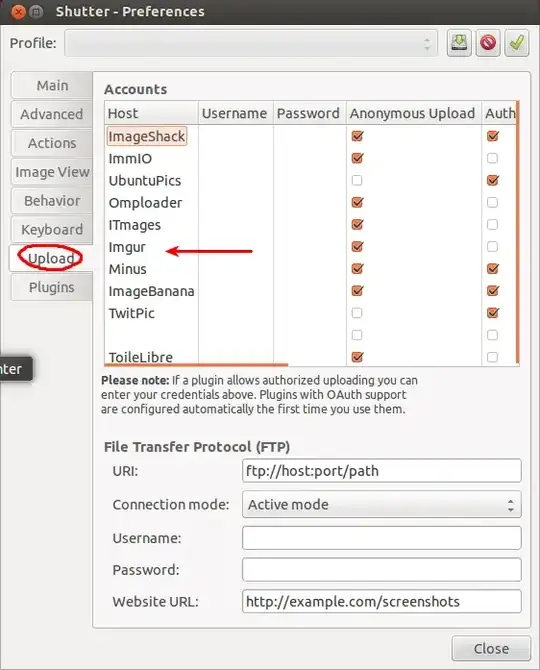
Task: Click the Password column header
Action: [309, 113]
